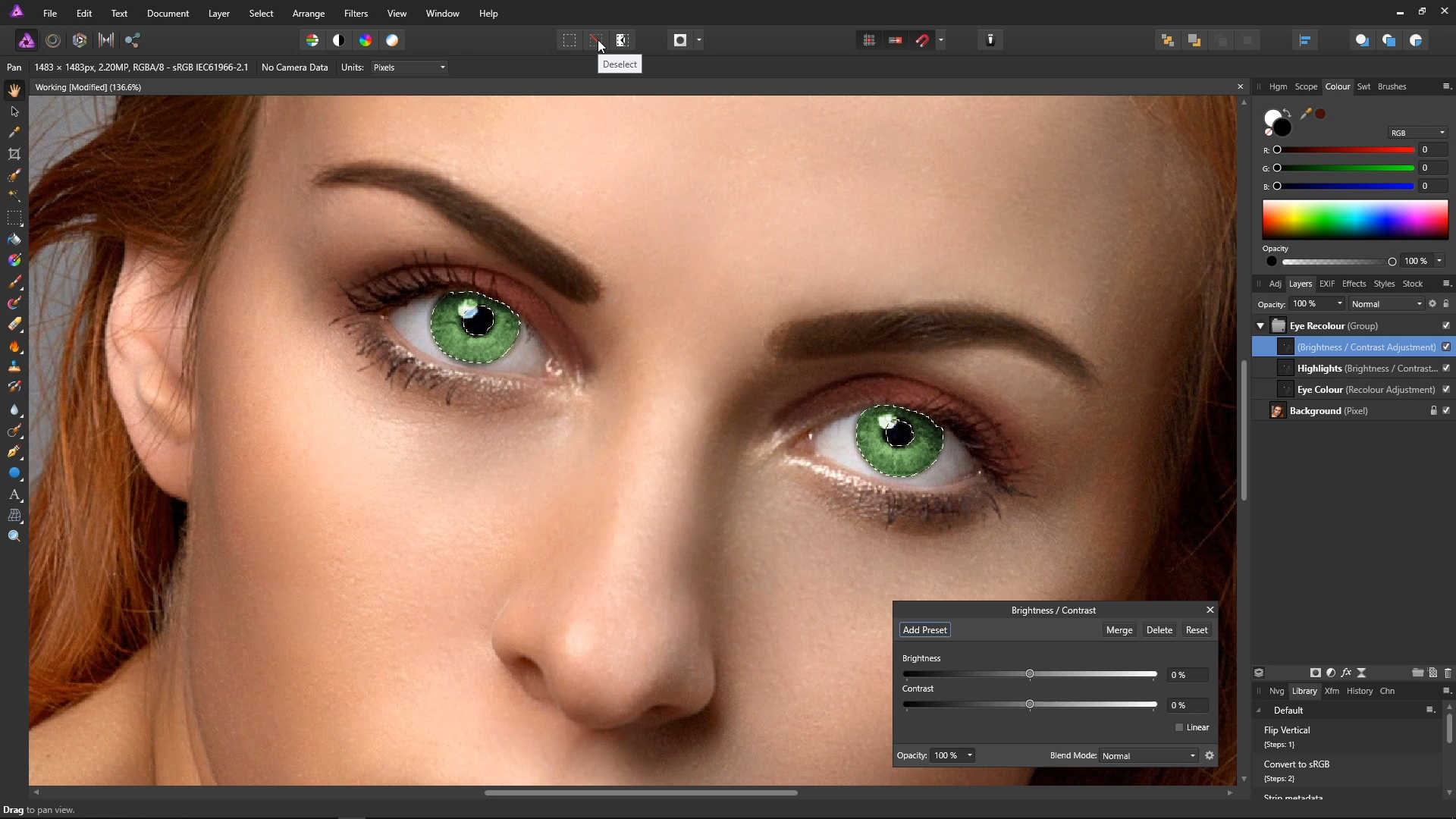Screen dimensions: 1456x819
Task: Select the Zoom tool in left toolbar
Action: 14,536
